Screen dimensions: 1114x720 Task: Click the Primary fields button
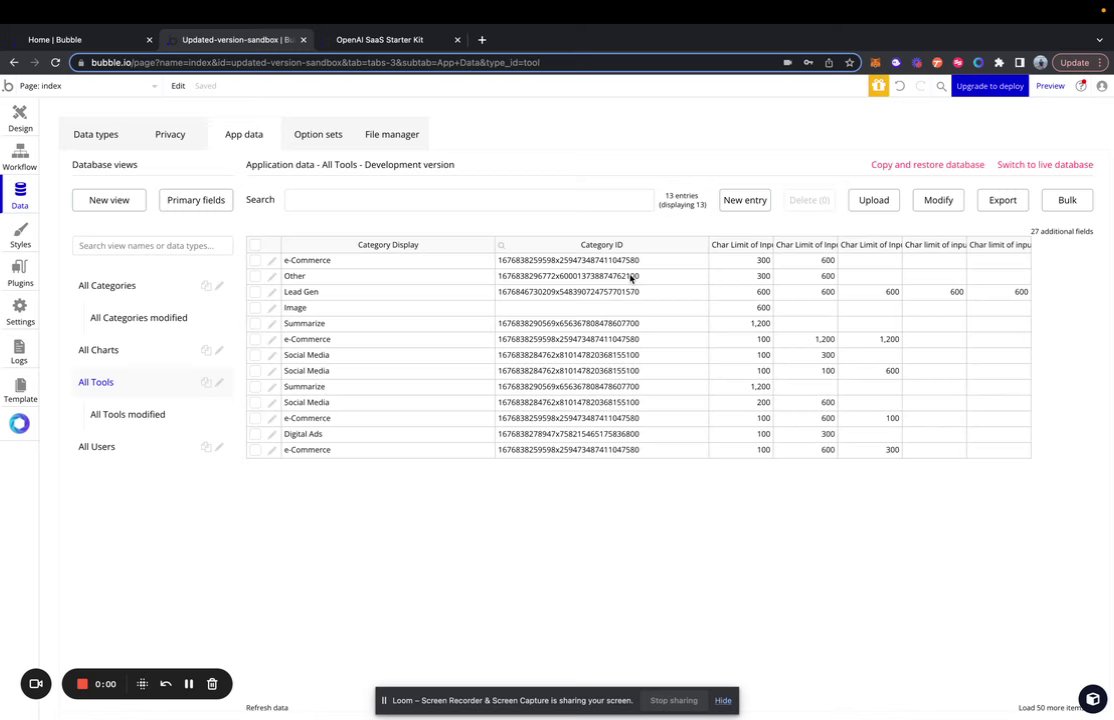tap(196, 200)
